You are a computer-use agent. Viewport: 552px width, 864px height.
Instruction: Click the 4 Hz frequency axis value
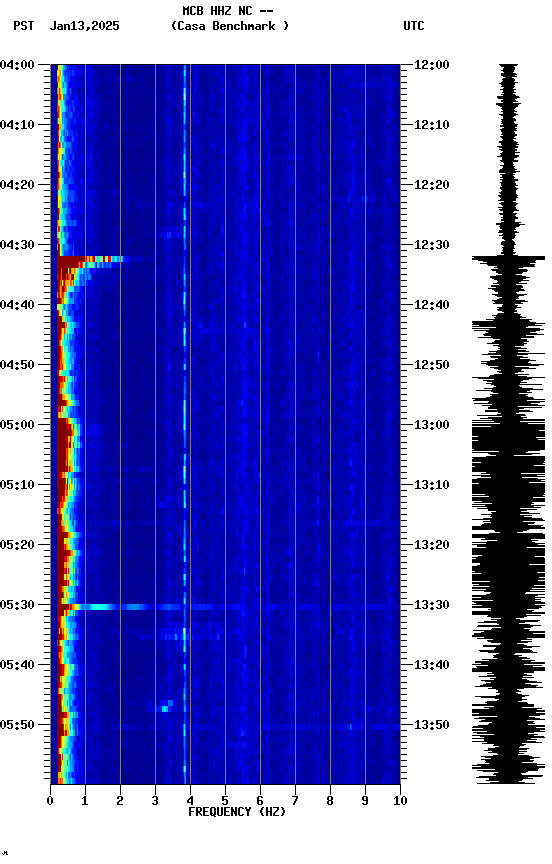(190, 801)
